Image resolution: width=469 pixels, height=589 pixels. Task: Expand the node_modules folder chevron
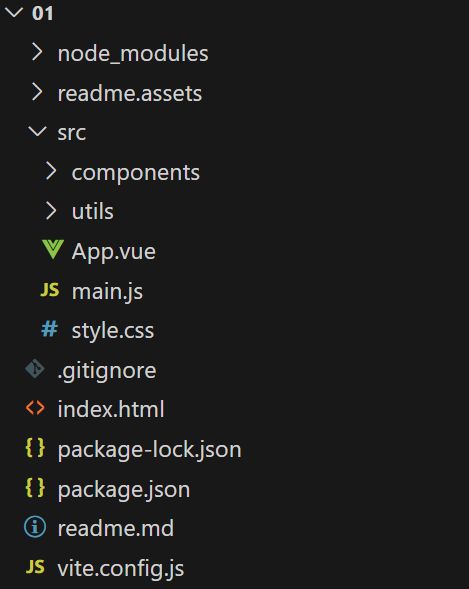37,52
